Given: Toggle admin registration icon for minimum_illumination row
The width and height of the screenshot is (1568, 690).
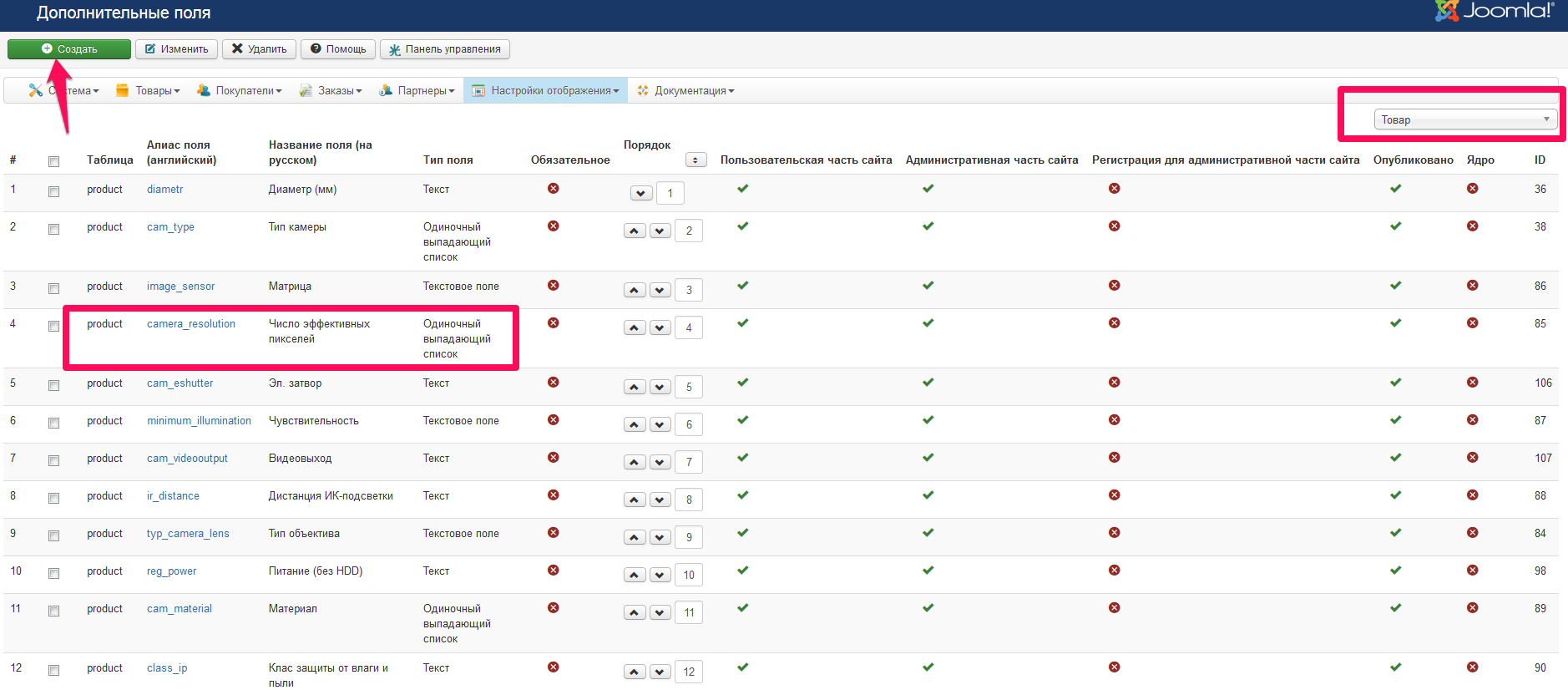Looking at the screenshot, I should click(1114, 420).
